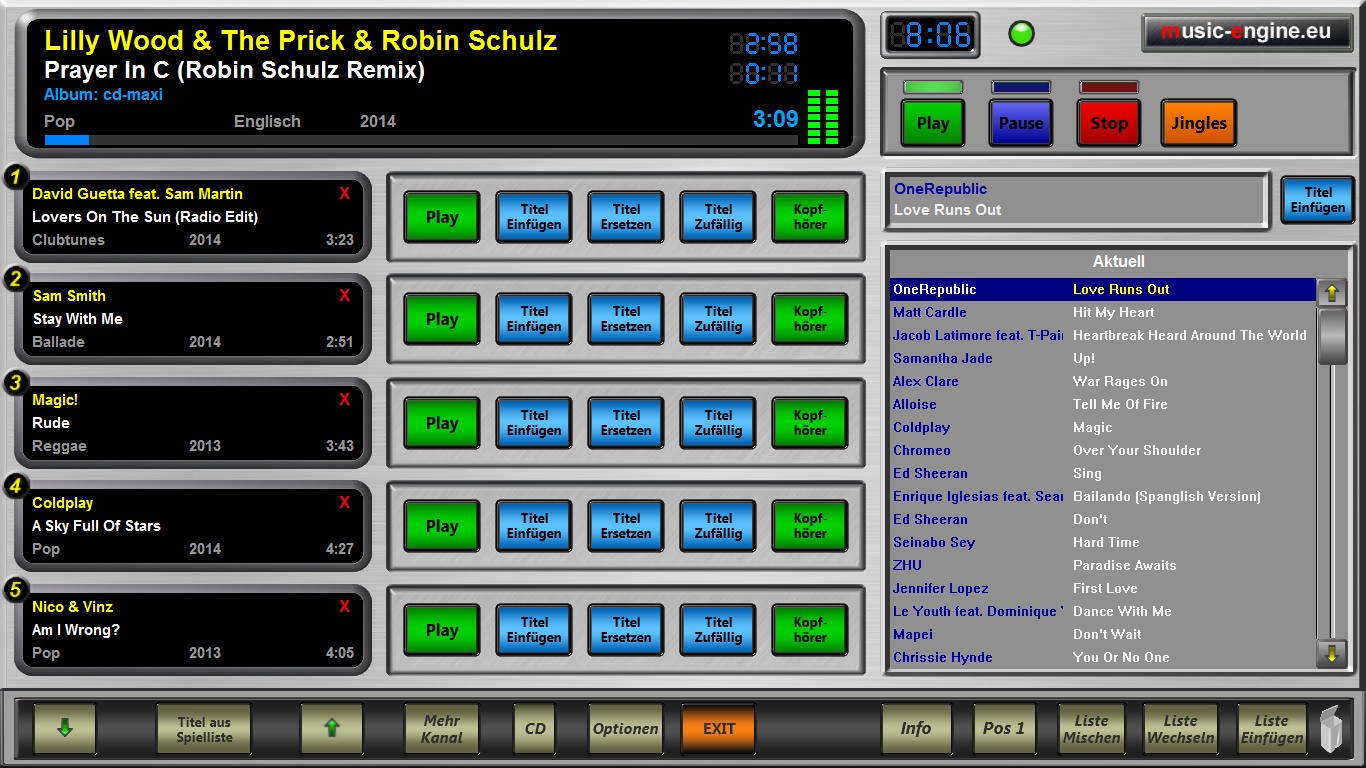
Task: Click Titel Zufällig in the second slot row
Action: tap(717, 319)
